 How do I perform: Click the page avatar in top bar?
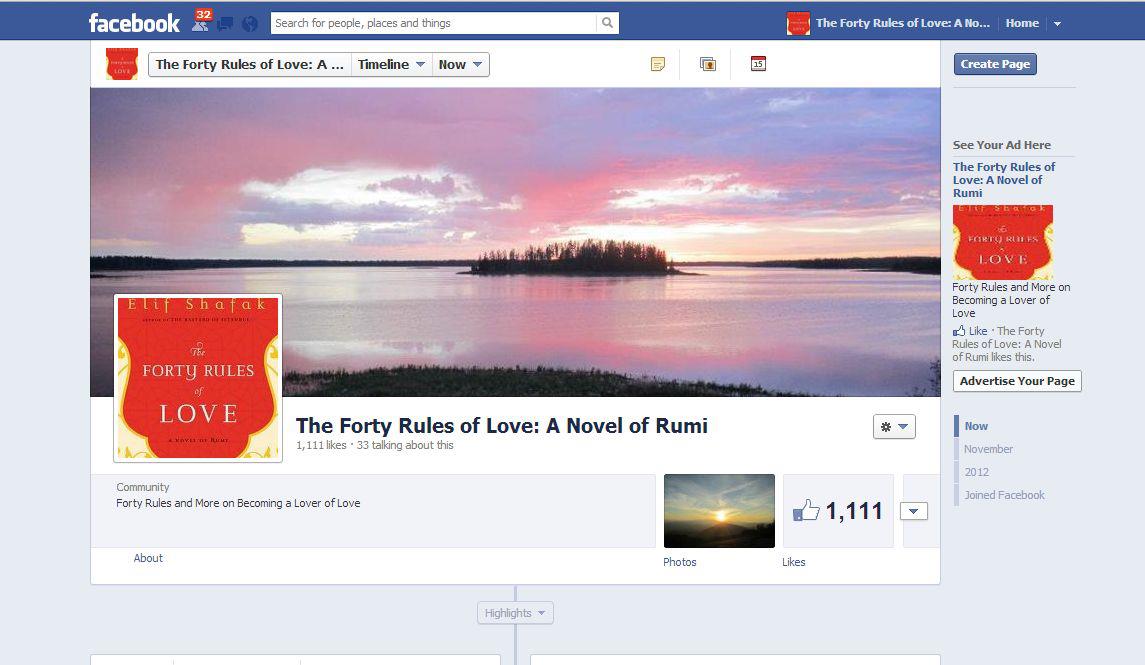[x=798, y=23]
